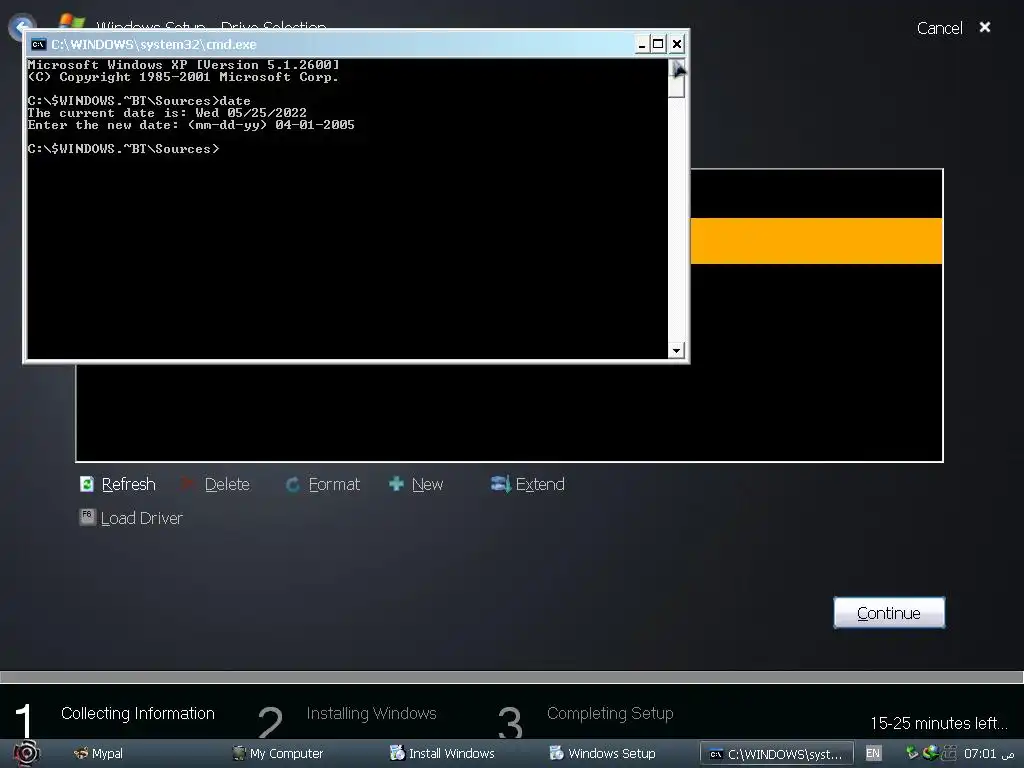Click the cmd window scroll down arrow
Screen dimensions: 1024x768
coord(677,351)
